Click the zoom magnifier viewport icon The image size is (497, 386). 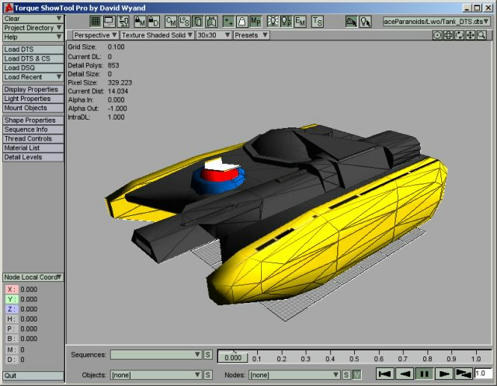point(481,35)
